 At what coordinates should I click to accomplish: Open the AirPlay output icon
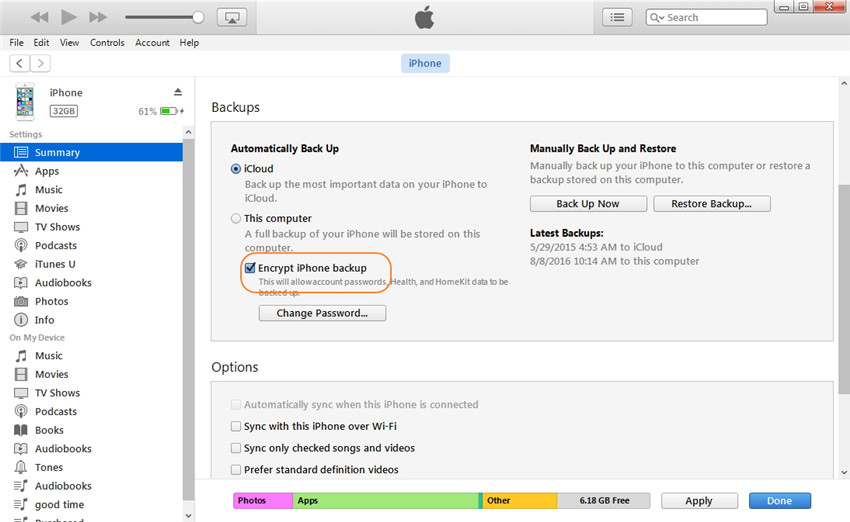232,17
